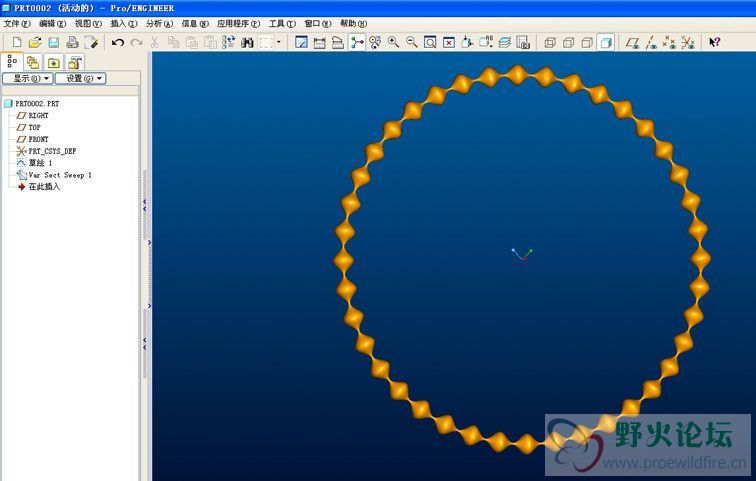The image size is (756, 481).
Task: Click the page with pen icon next to Print
Action: [91, 42]
